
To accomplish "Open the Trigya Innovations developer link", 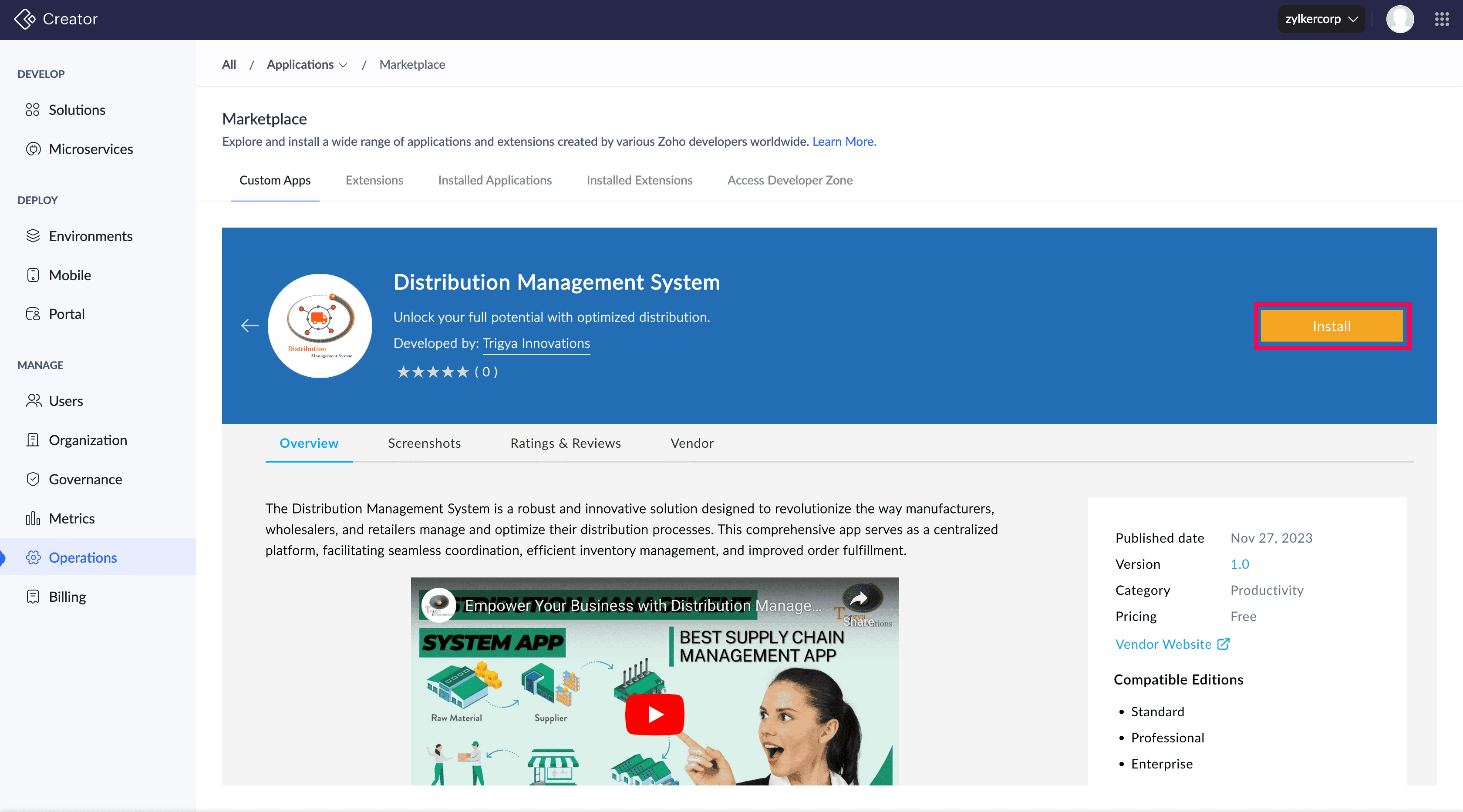I will (536, 343).
